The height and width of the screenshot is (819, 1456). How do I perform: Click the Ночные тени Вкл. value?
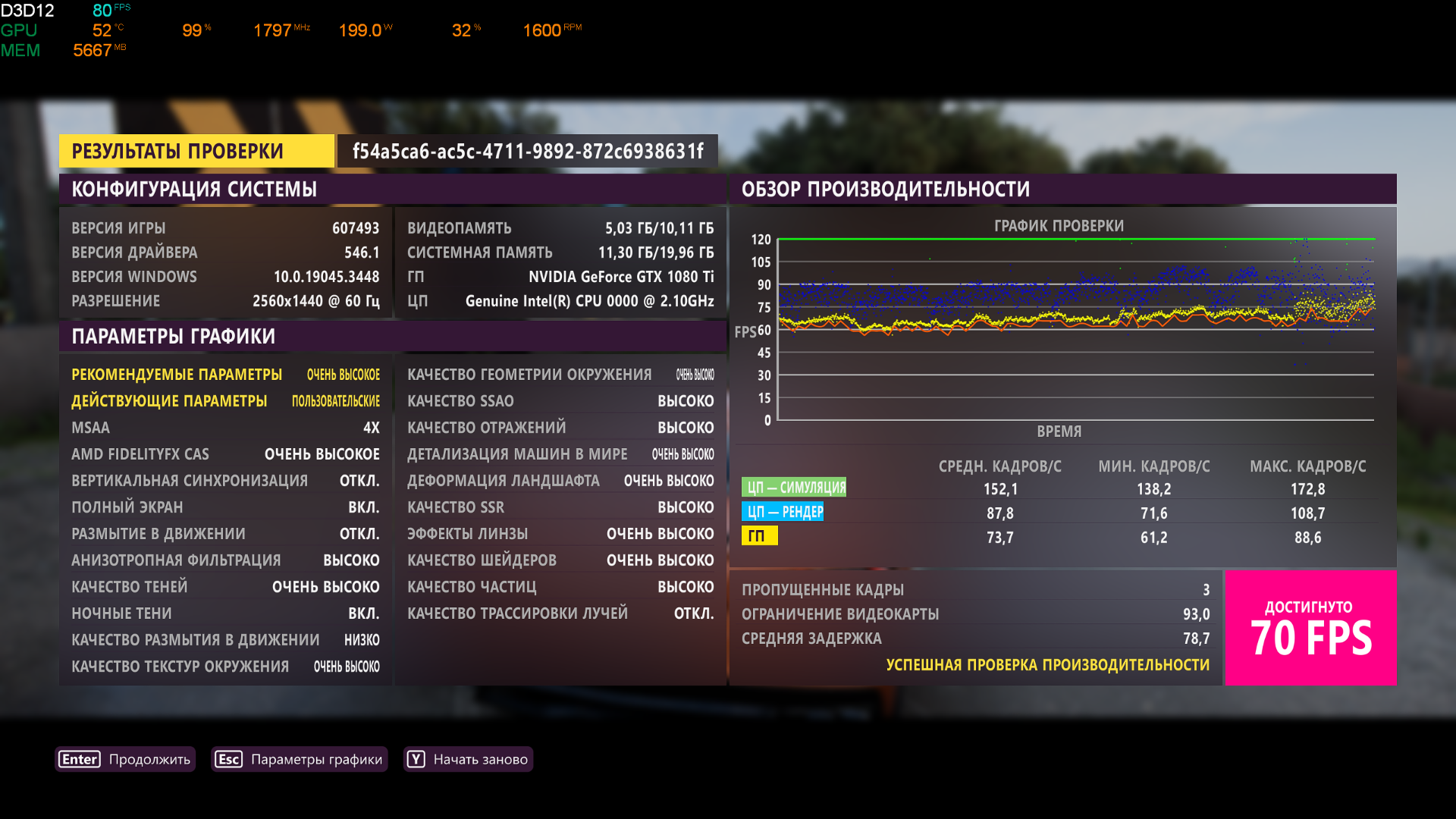coord(363,613)
